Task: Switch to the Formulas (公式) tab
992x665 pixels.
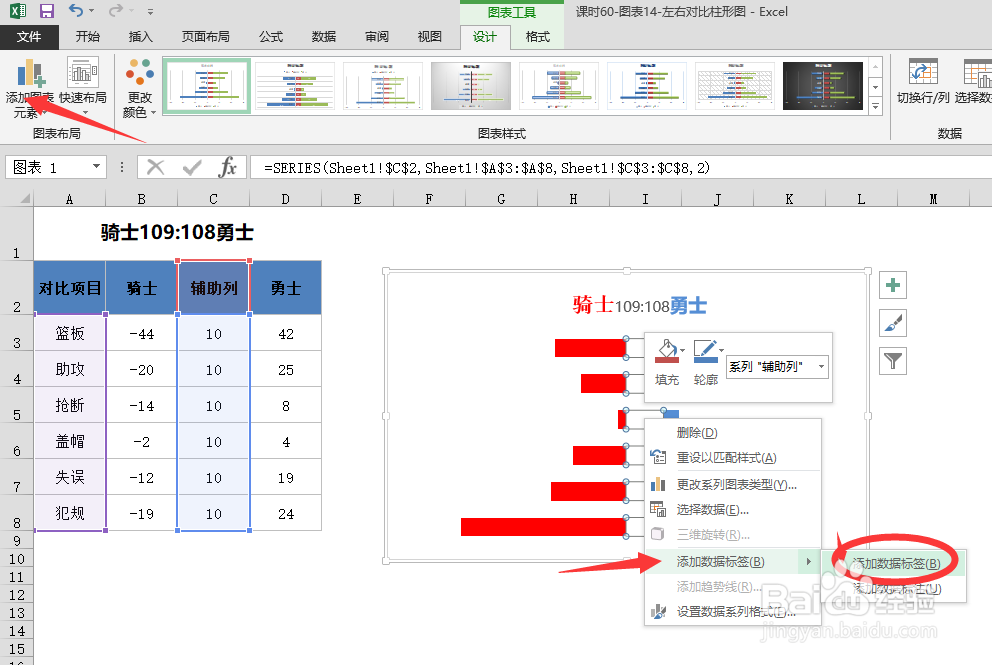Action: click(x=271, y=37)
